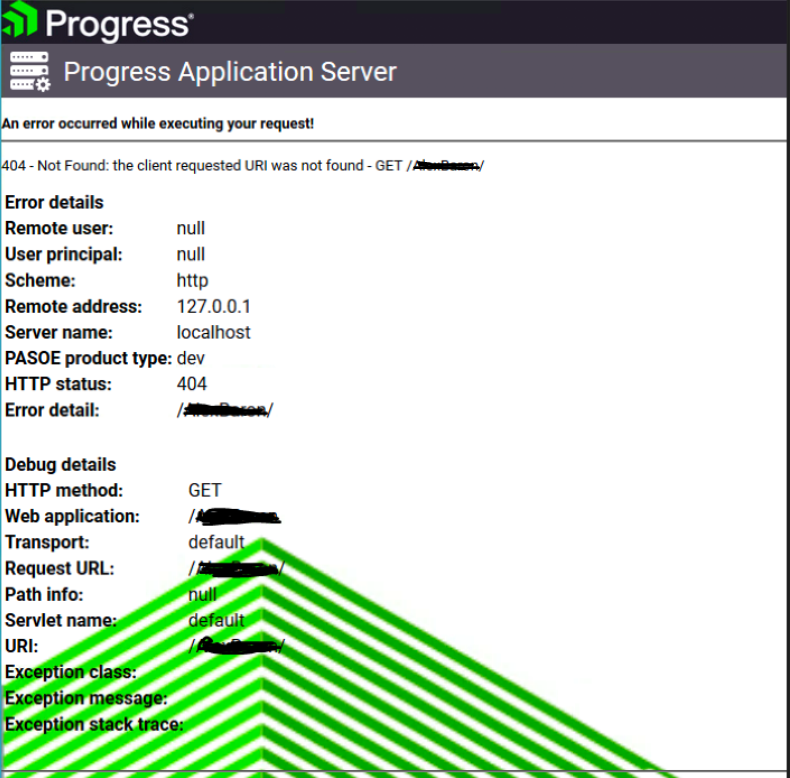Select the default Transport value
Screen dimensions: 790x778
[x=216, y=542]
